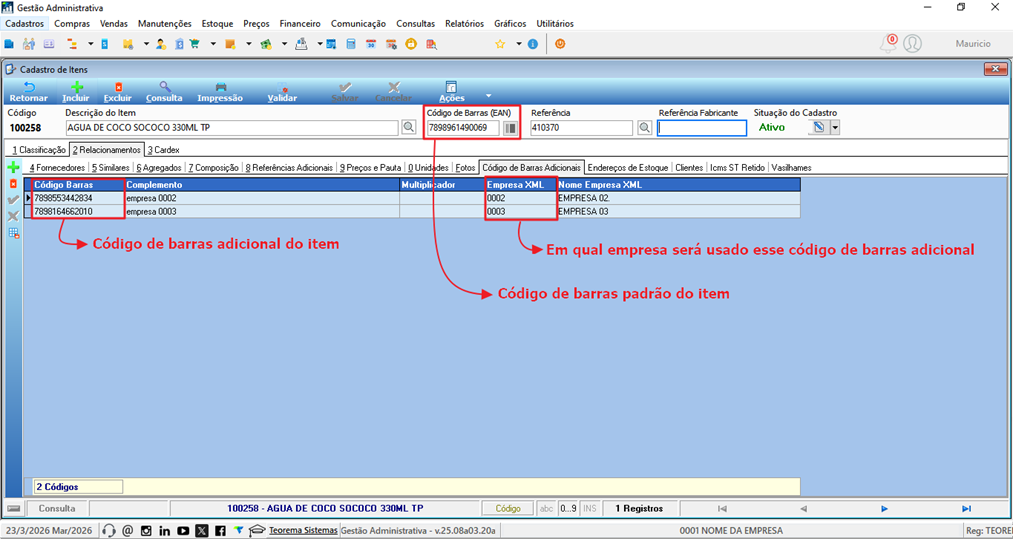Open the Relatórios menu
Screen dimensions: 1013x539
[x=465, y=23]
